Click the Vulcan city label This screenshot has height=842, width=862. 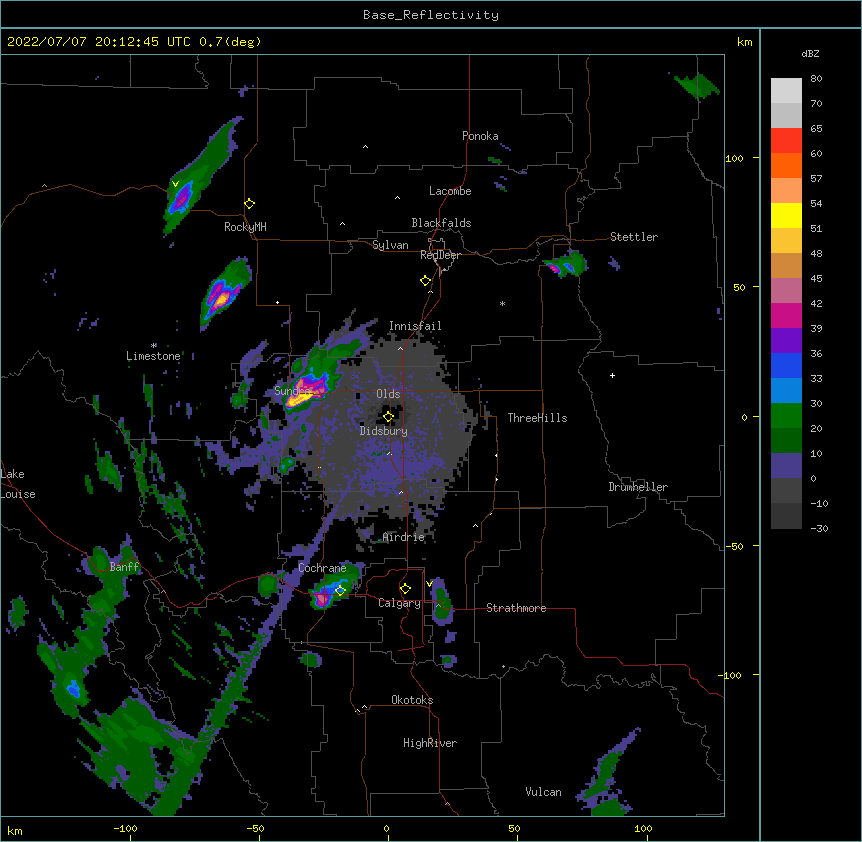pos(543,792)
